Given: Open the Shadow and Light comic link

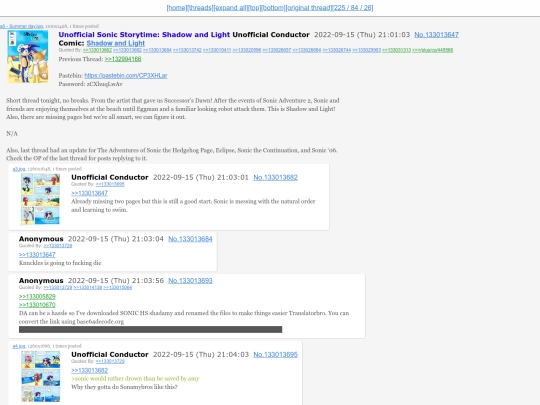Looking at the screenshot, I should click(115, 43).
